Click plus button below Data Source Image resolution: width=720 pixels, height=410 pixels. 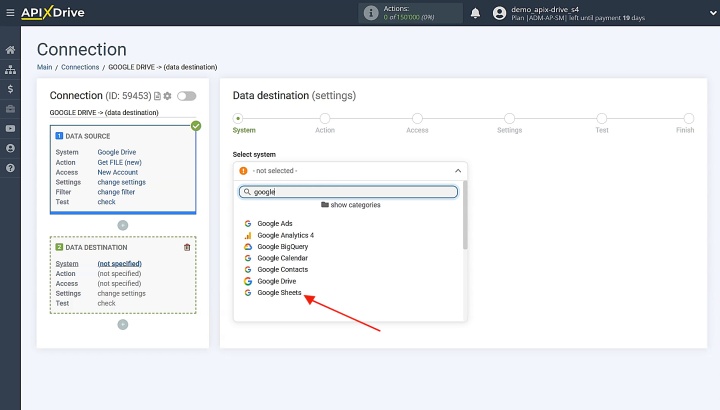tap(123, 225)
